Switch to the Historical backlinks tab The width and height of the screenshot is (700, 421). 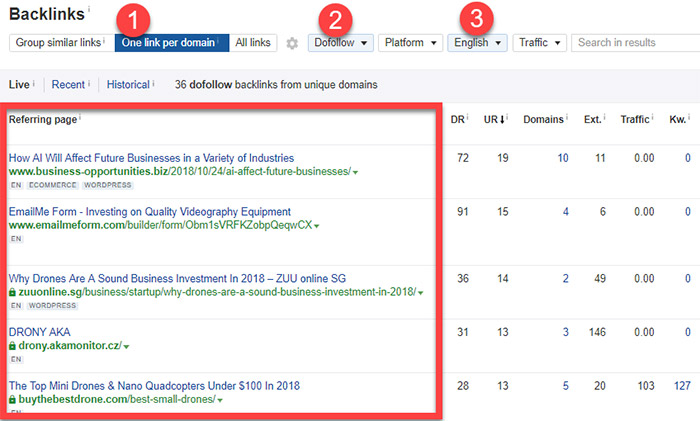click(x=128, y=84)
